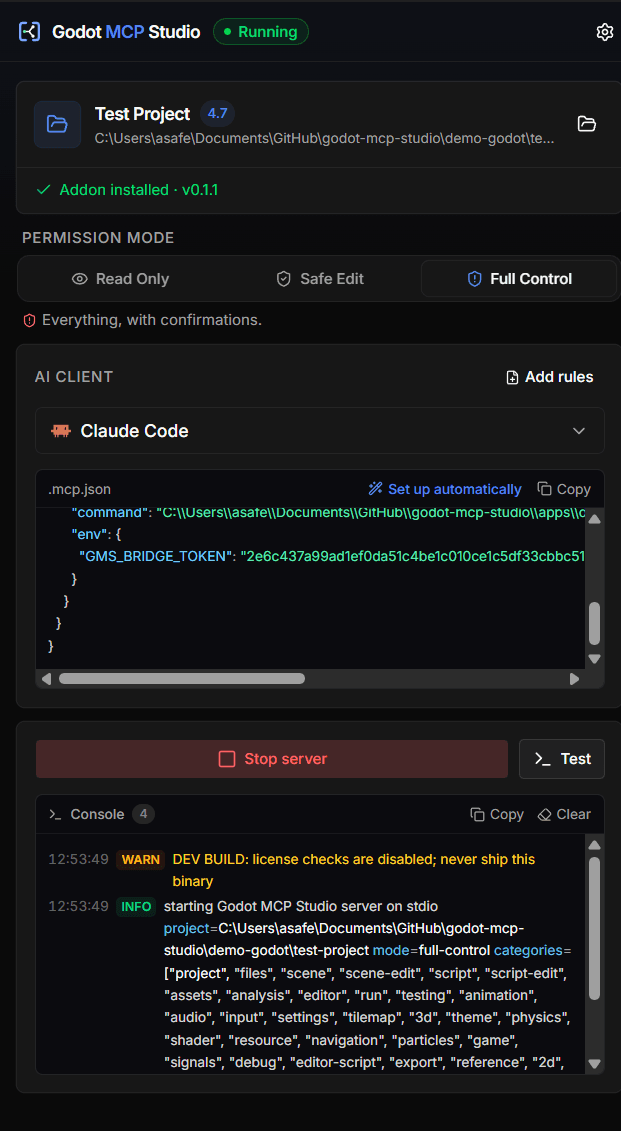Open project folder with the white folder icon
621x1131 pixels.
tap(587, 124)
